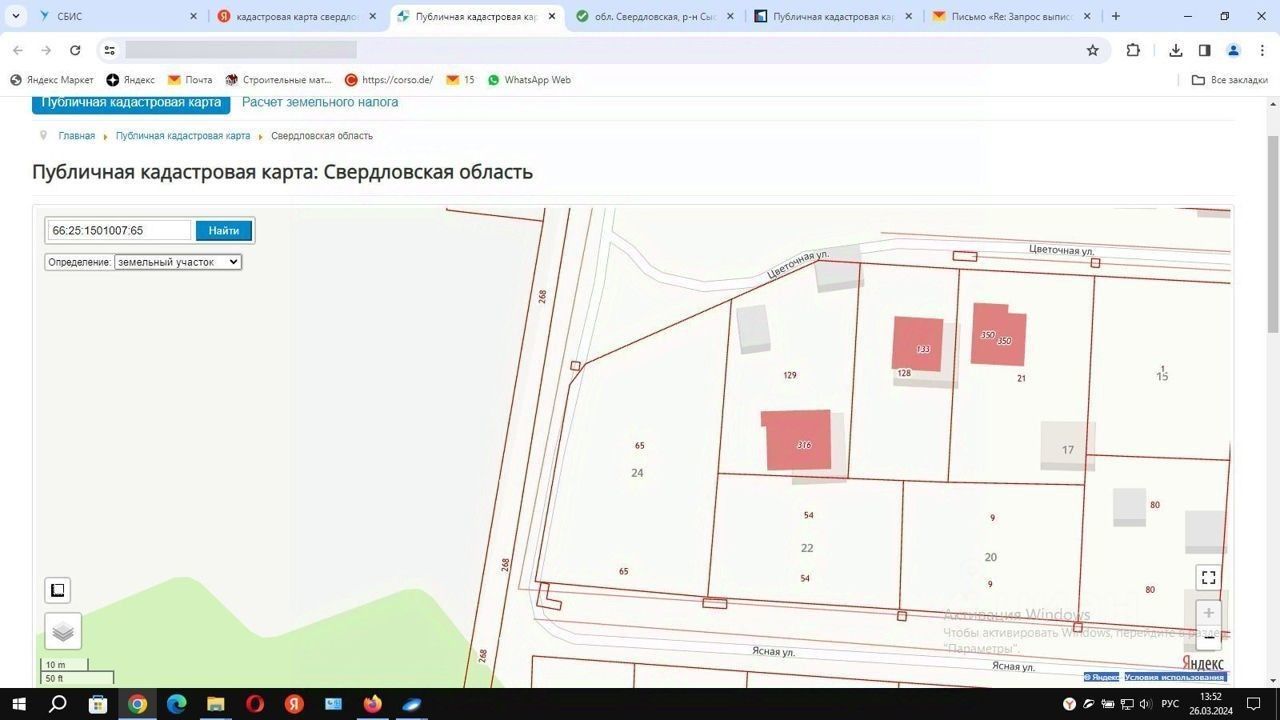Close the СБИС tab
Image resolution: width=1280 pixels, height=720 pixels.
193,16
